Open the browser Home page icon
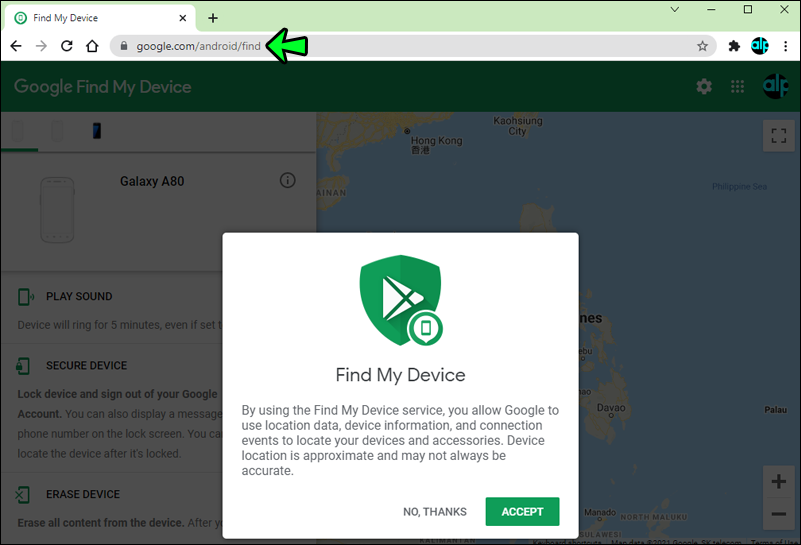Viewport: 801px width, 545px height. pos(92,46)
